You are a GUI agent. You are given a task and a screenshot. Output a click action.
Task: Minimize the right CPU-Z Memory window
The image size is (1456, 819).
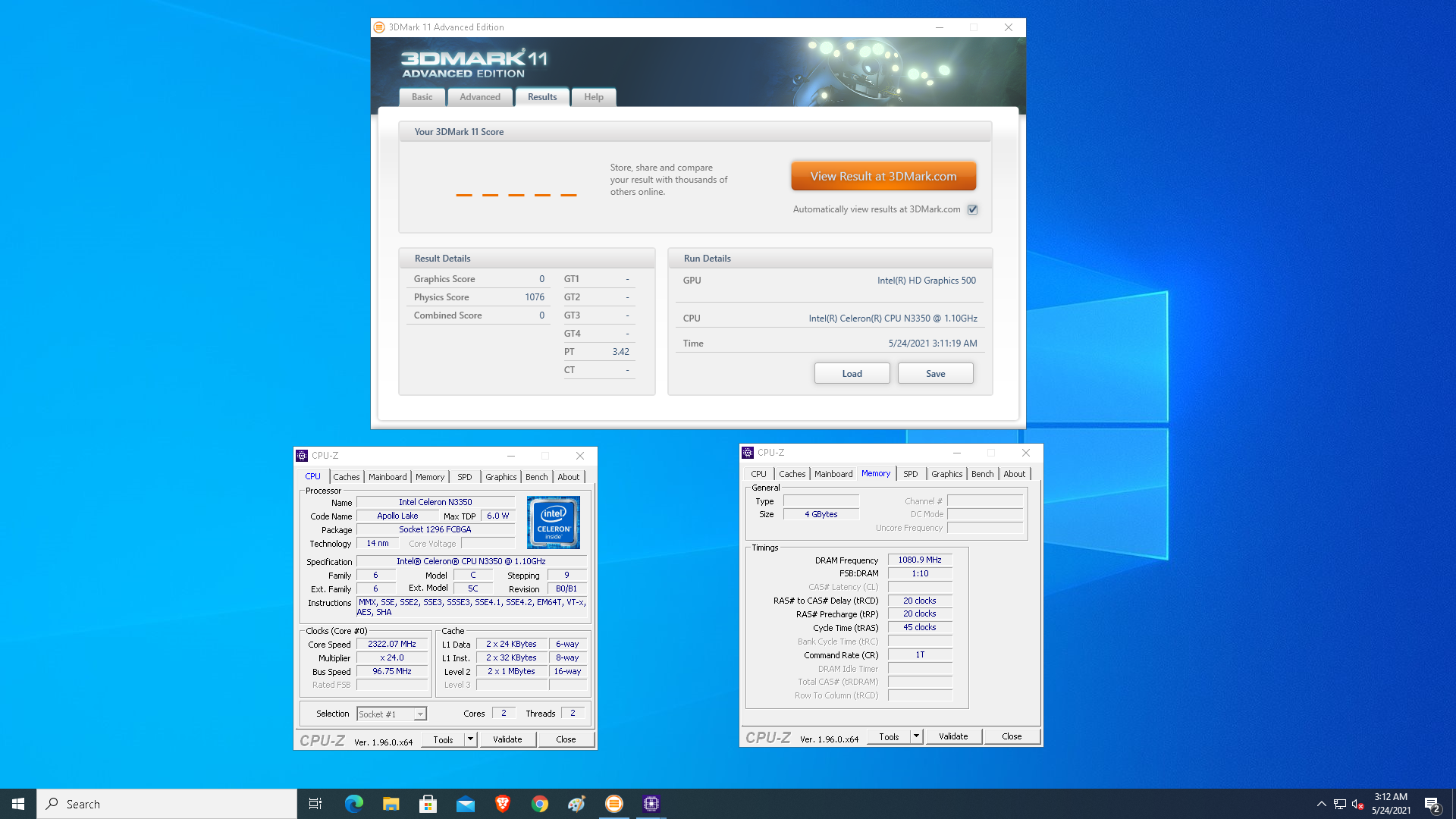click(x=957, y=453)
